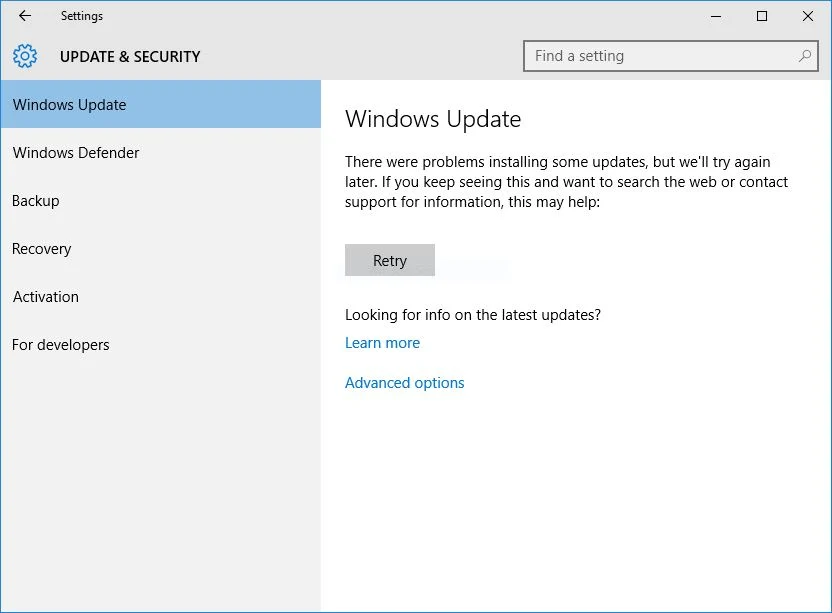Image resolution: width=832 pixels, height=613 pixels.
Task: Open Backup settings
Action: (161, 201)
